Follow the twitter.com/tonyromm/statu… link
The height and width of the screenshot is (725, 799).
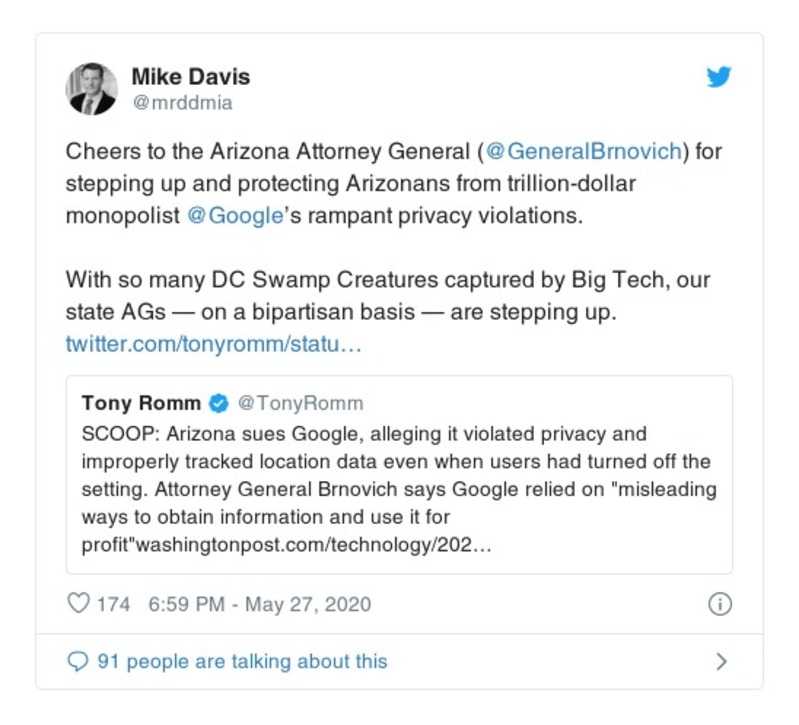click(x=213, y=344)
